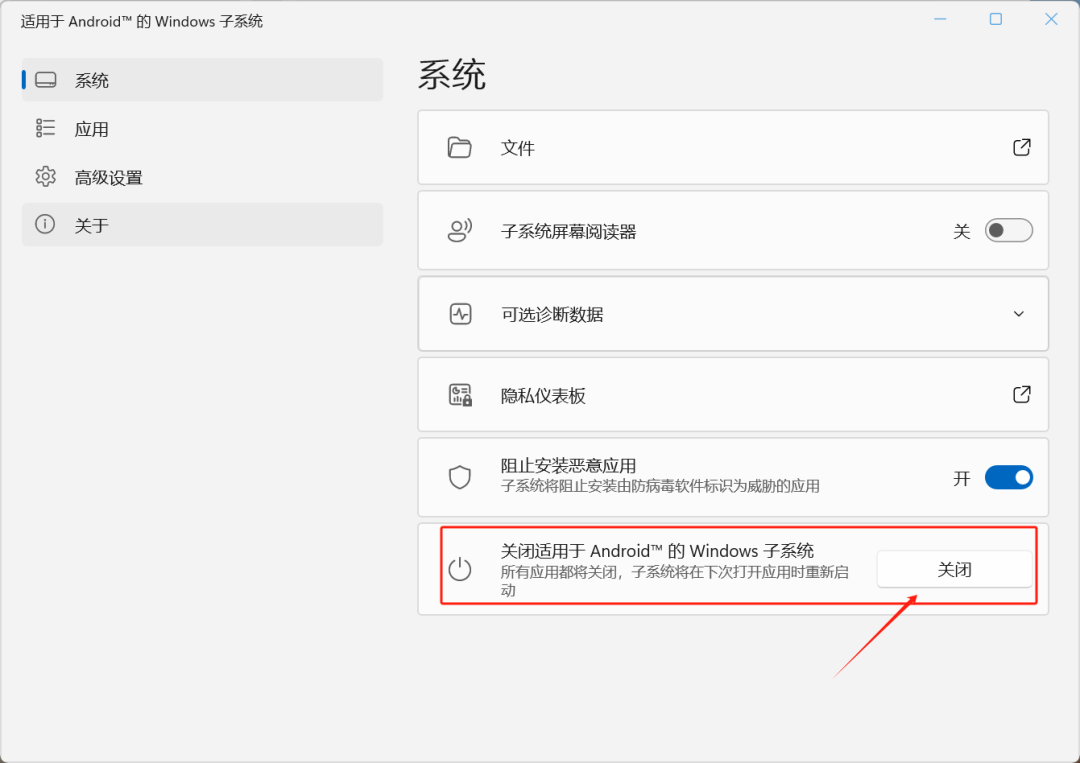
Task: Click the 隐私仪表板 row label
Action: [543, 395]
